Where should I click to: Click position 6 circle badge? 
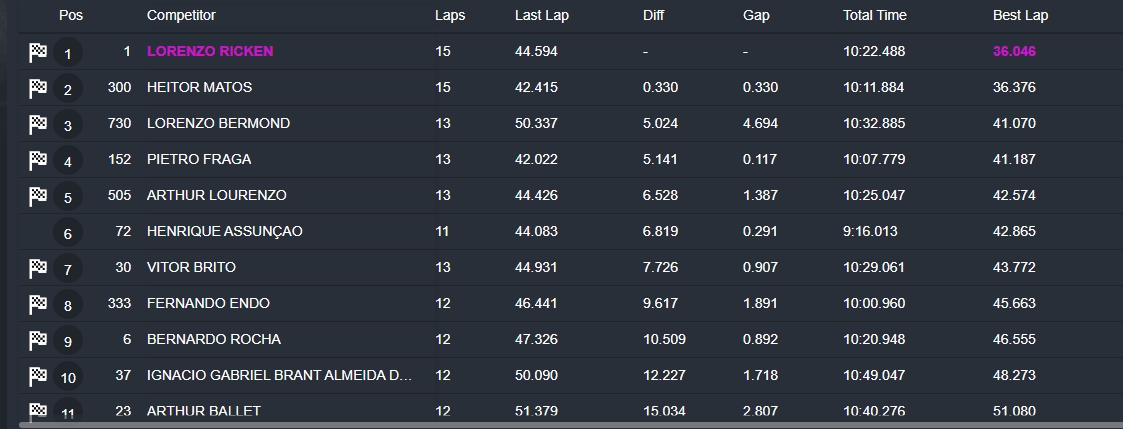click(x=68, y=233)
